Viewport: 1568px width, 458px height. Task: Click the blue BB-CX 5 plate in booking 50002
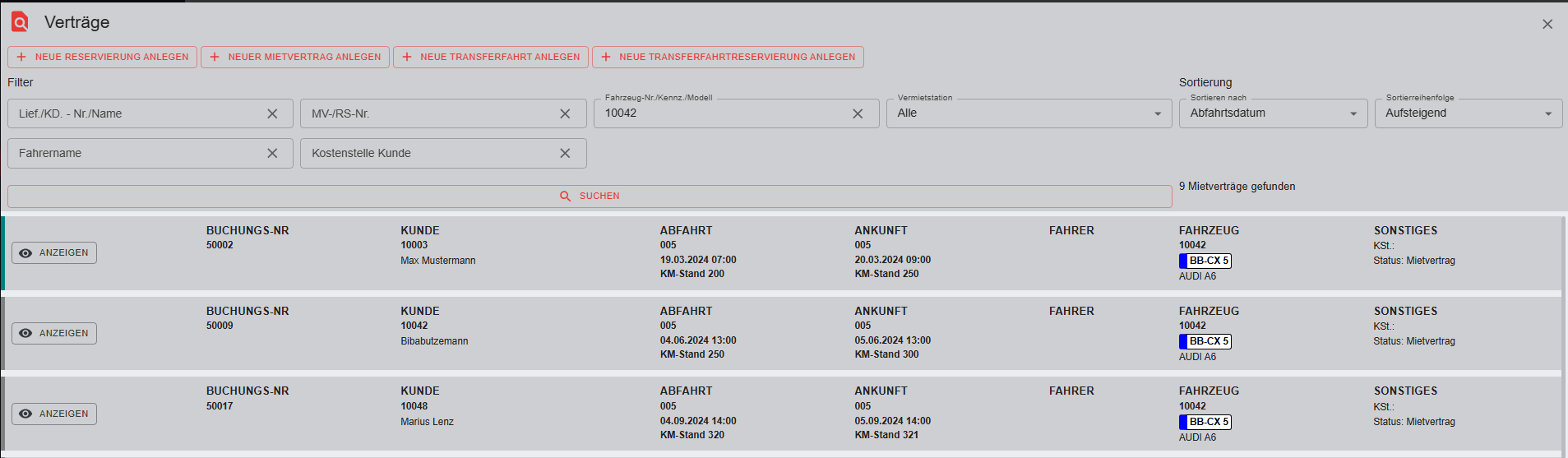coord(1205,261)
